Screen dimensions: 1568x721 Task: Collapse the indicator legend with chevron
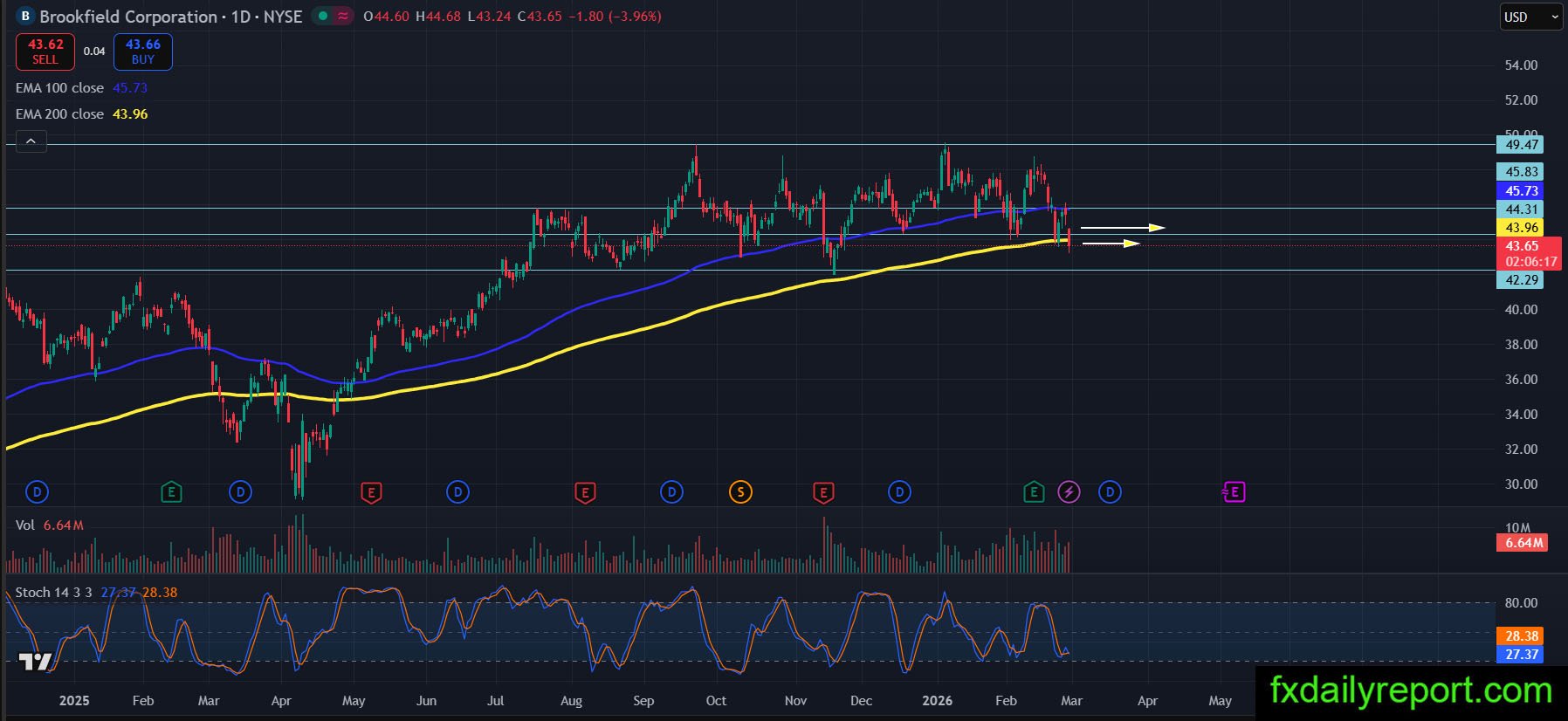coord(31,141)
